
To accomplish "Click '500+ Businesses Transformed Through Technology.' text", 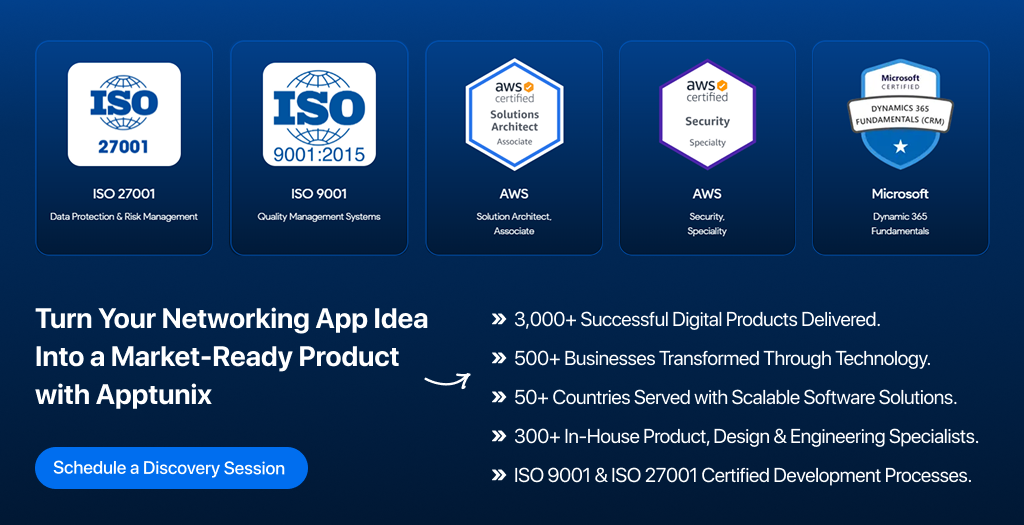I will click(722, 358).
